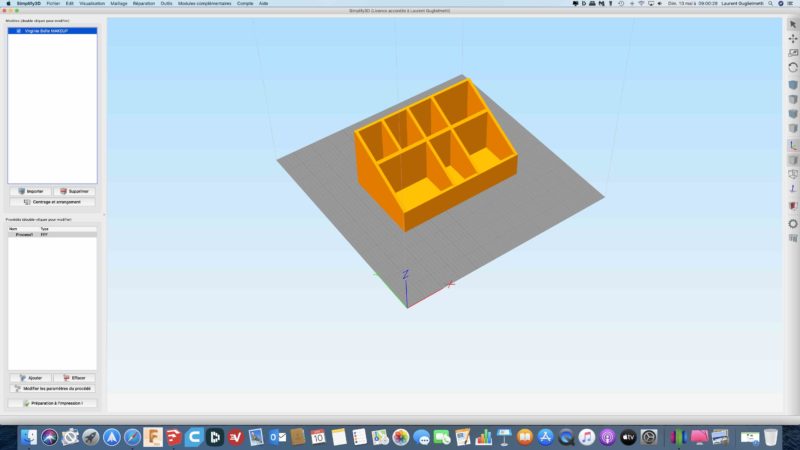The height and width of the screenshot is (450, 800).
Task: Click Ajouter to add a process
Action: pos(30,378)
